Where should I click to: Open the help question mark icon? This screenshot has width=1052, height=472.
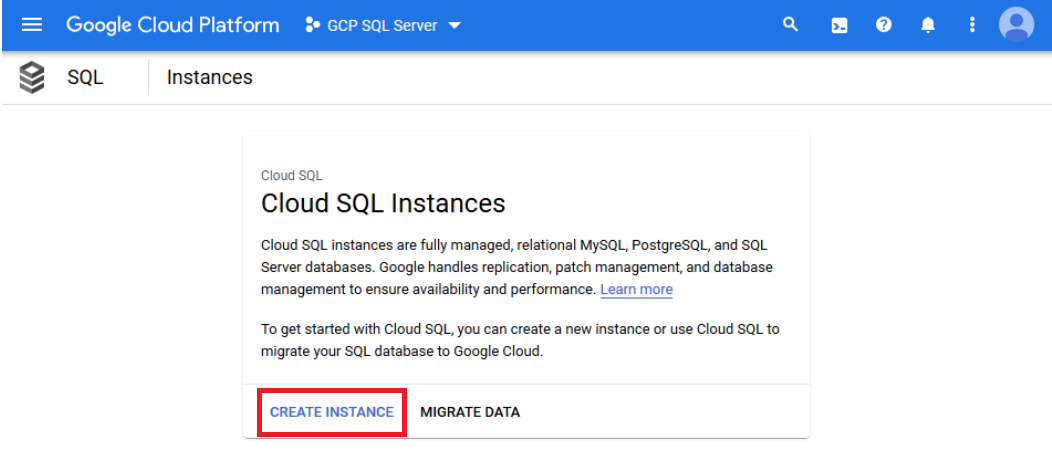coord(884,25)
